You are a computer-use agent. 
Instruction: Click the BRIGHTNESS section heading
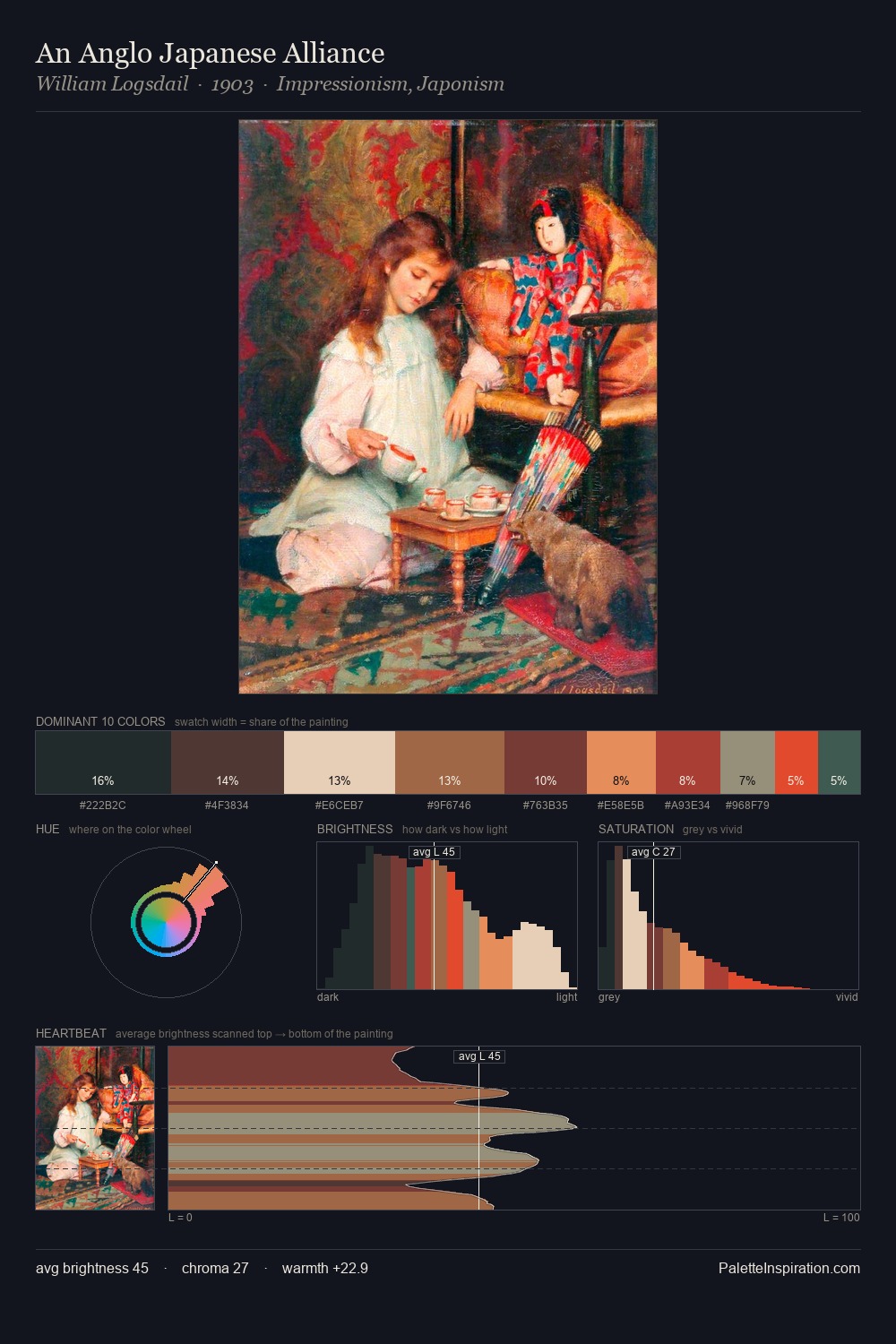point(355,829)
